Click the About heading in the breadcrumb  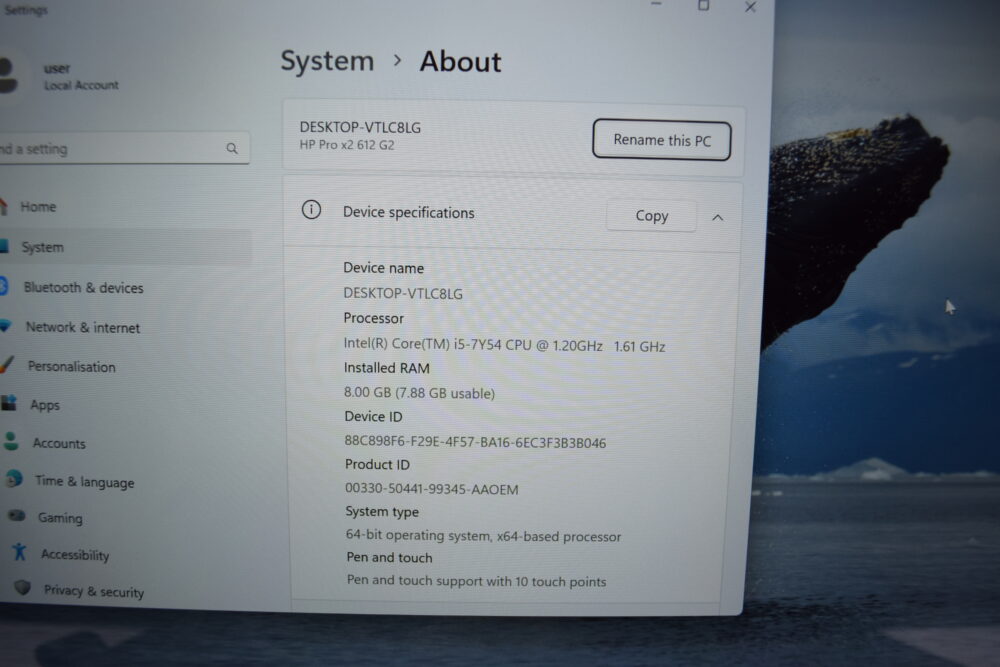tap(460, 62)
